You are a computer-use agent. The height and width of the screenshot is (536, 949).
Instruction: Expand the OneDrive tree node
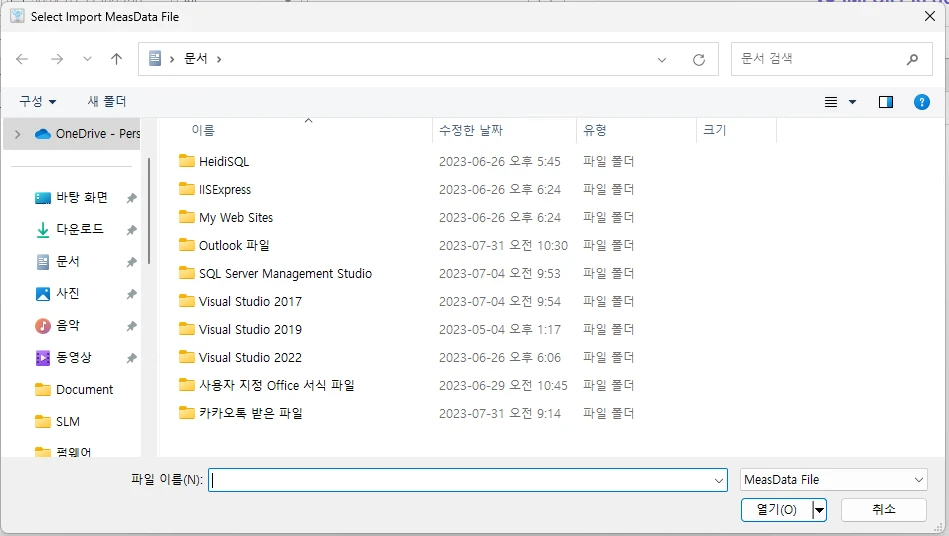(18, 134)
